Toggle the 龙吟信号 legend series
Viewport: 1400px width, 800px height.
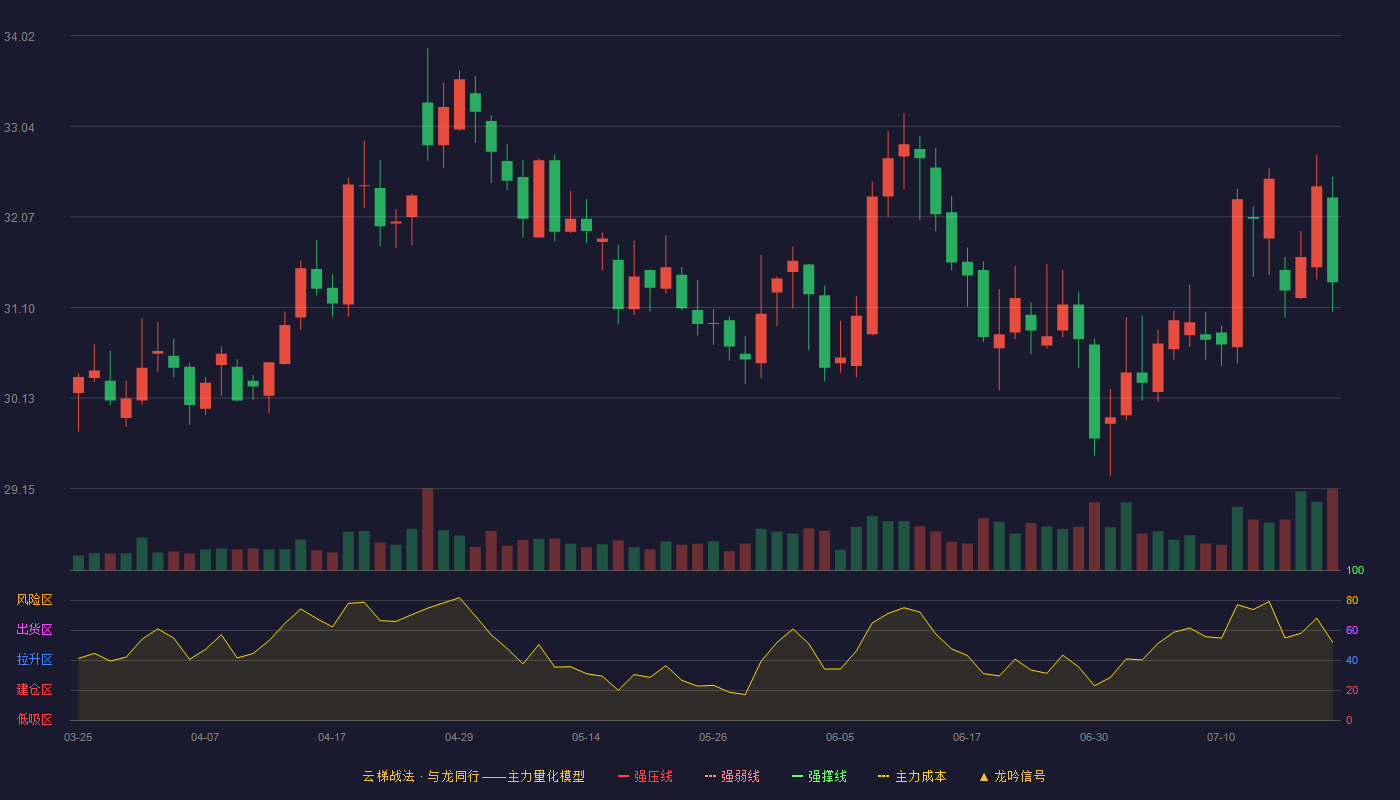pyautogui.click(x=1012, y=776)
